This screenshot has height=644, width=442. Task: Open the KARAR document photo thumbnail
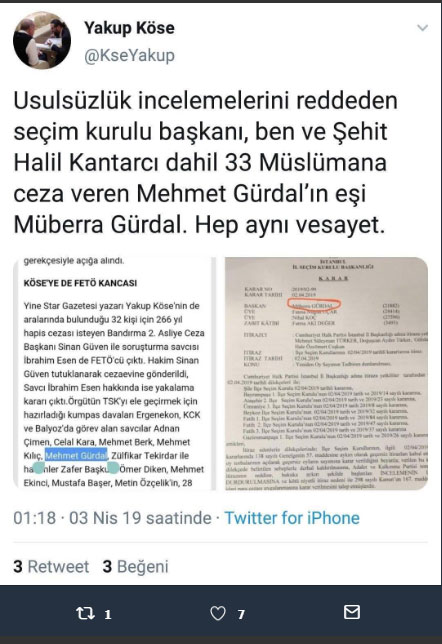click(x=326, y=373)
